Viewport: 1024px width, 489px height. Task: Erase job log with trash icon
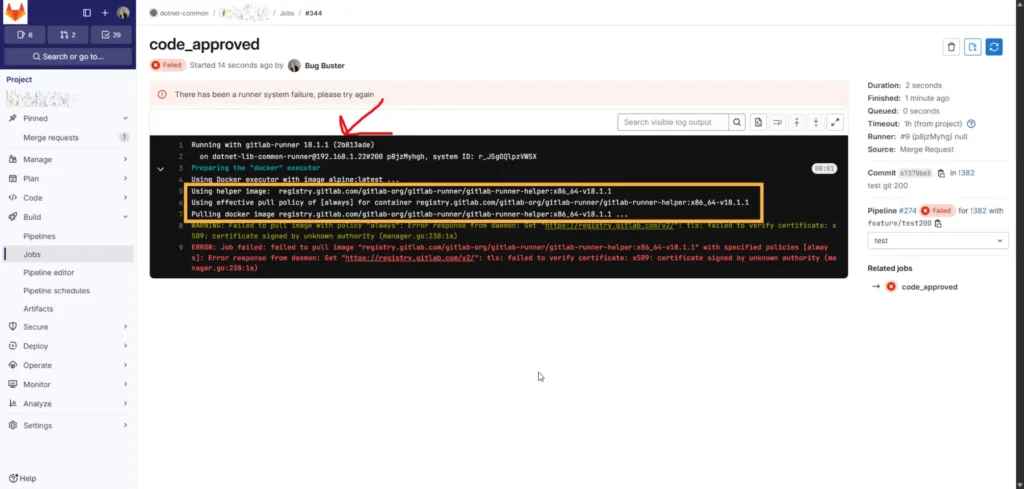pos(951,47)
